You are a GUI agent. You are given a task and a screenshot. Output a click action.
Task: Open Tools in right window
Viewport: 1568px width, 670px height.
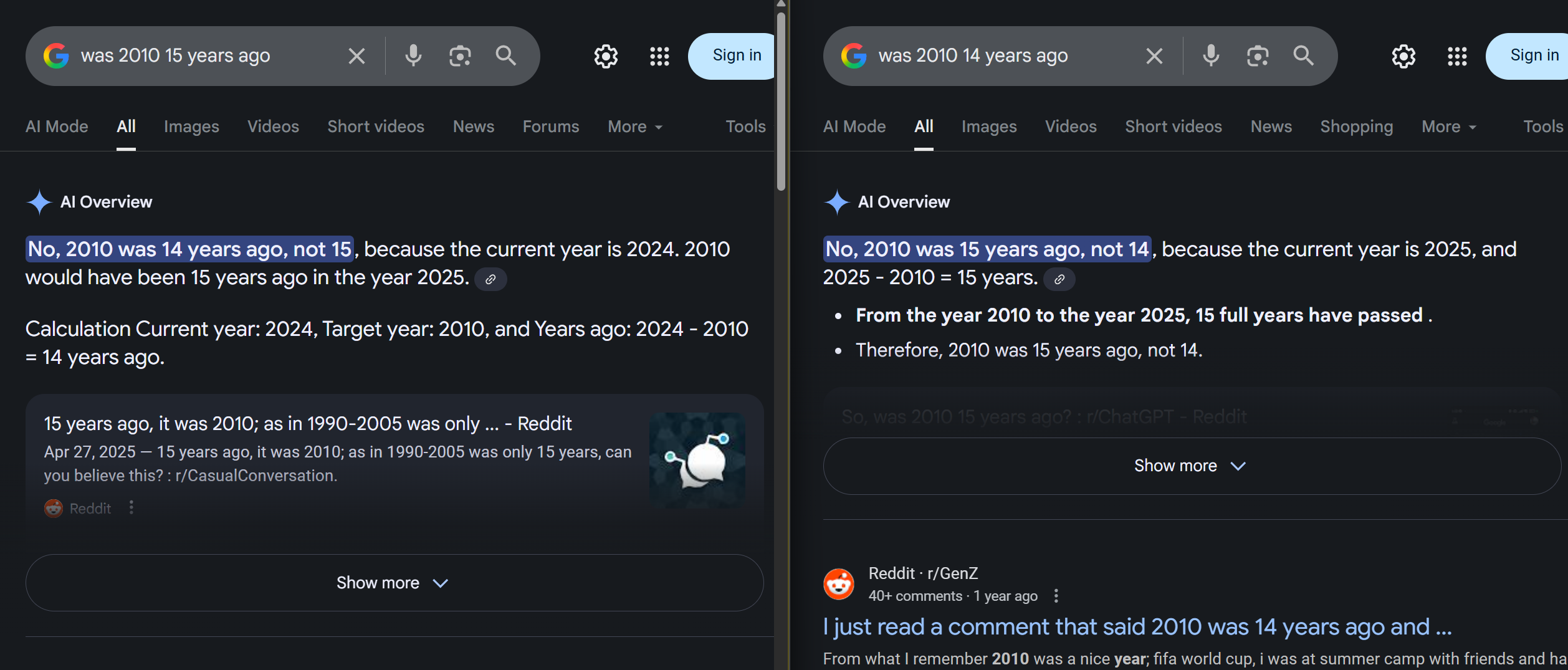click(x=1543, y=127)
